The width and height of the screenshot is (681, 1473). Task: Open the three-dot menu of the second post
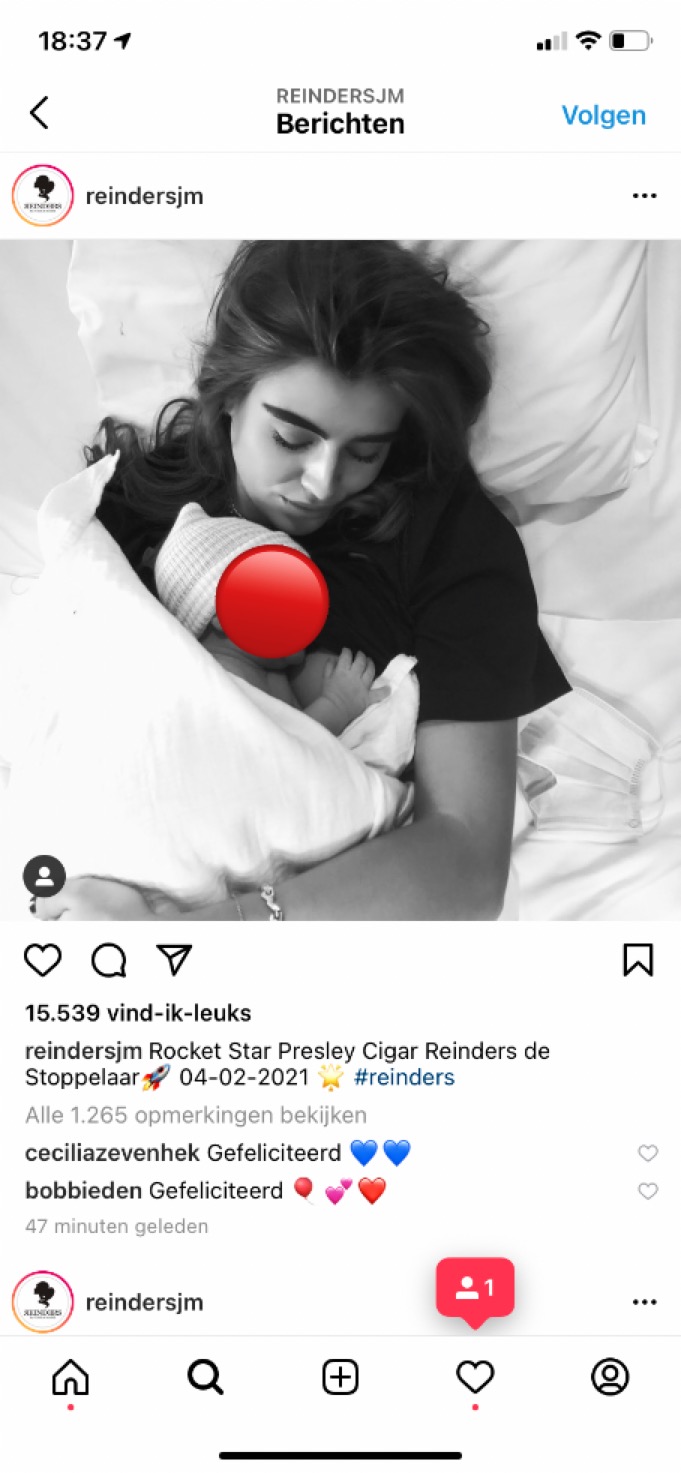click(645, 1302)
